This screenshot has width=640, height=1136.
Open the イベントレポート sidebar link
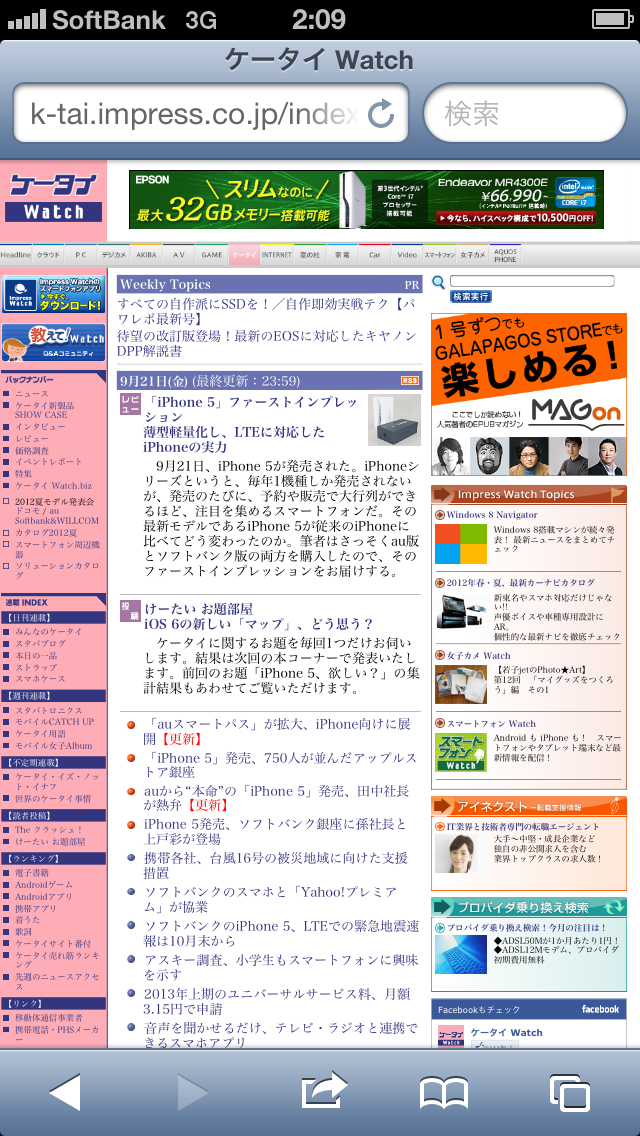49,462
